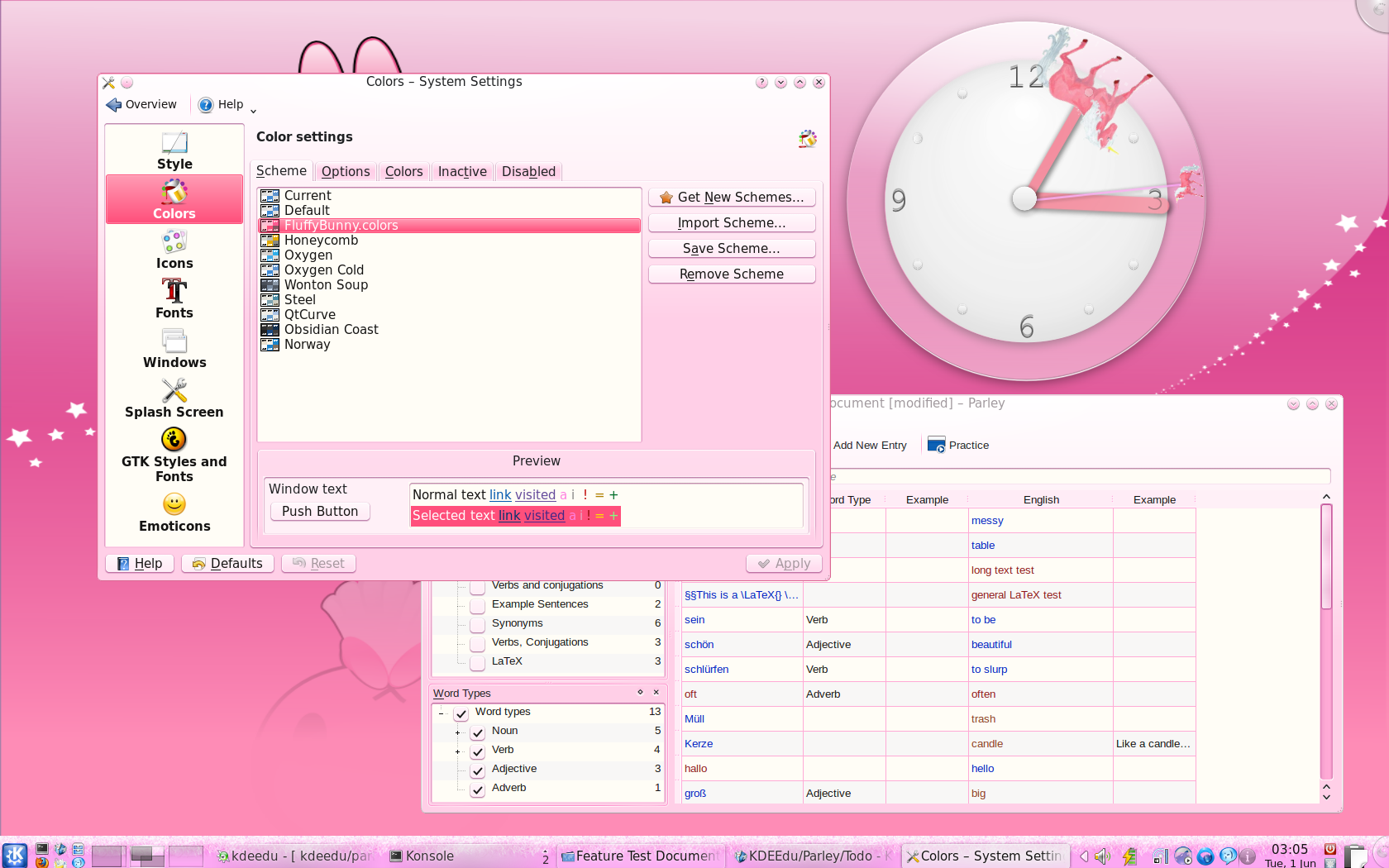The image size is (1389, 868).
Task: Toggle Example Sentences checkbox in Parley
Action: (477, 605)
